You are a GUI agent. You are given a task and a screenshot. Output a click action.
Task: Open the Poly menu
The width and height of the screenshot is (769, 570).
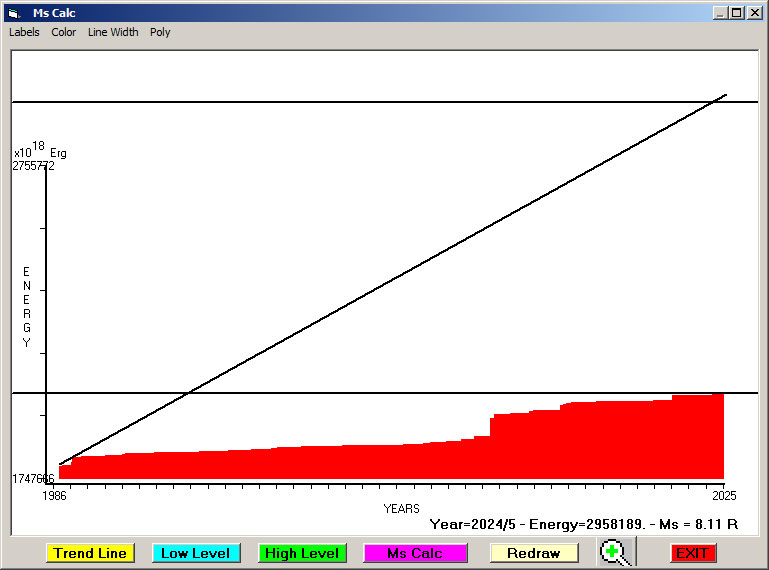[160, 32]
